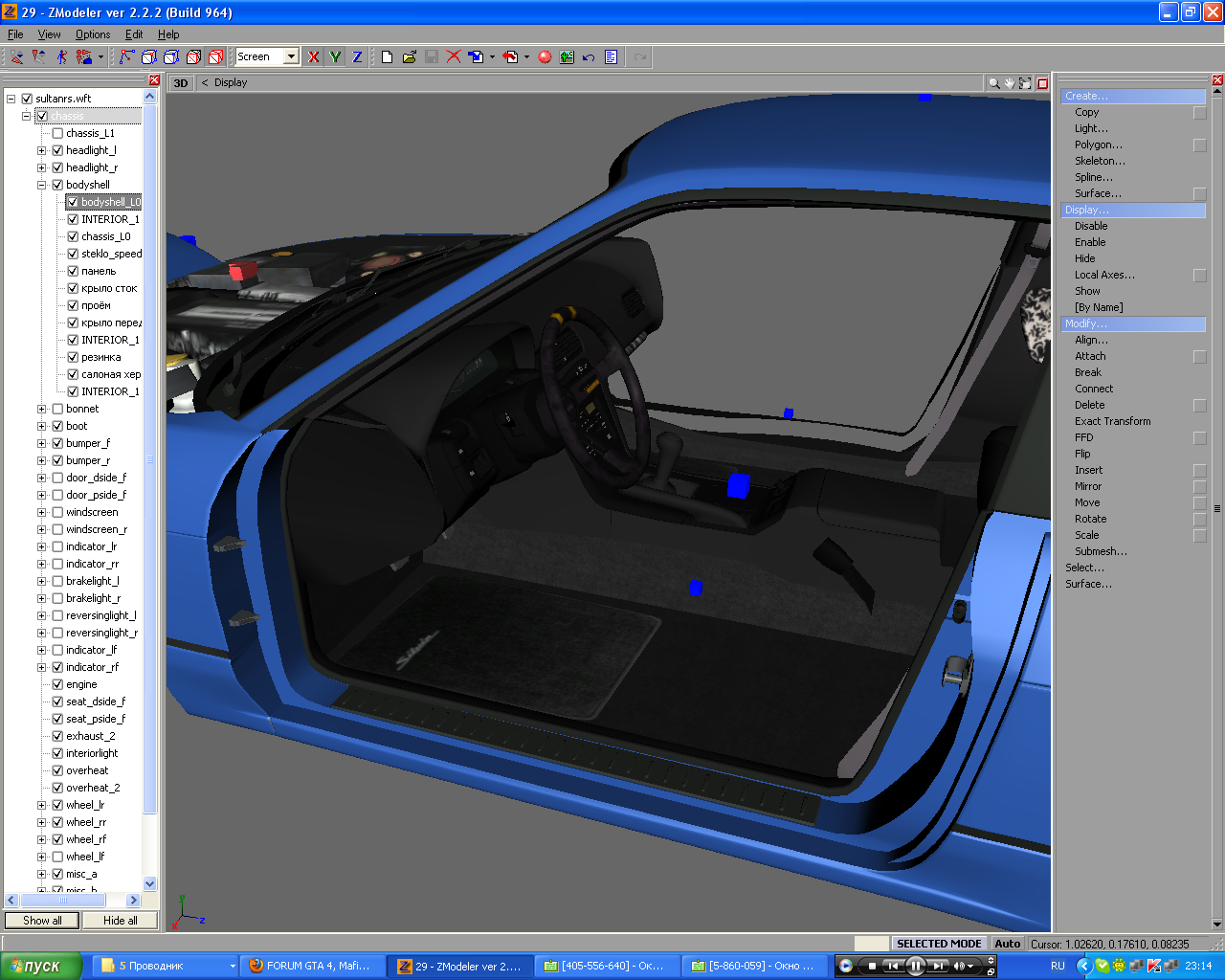Screen dimensions: 1225x980
Task: Select the zoom magnifier tool in viewport
Action: tap(994, 83)
